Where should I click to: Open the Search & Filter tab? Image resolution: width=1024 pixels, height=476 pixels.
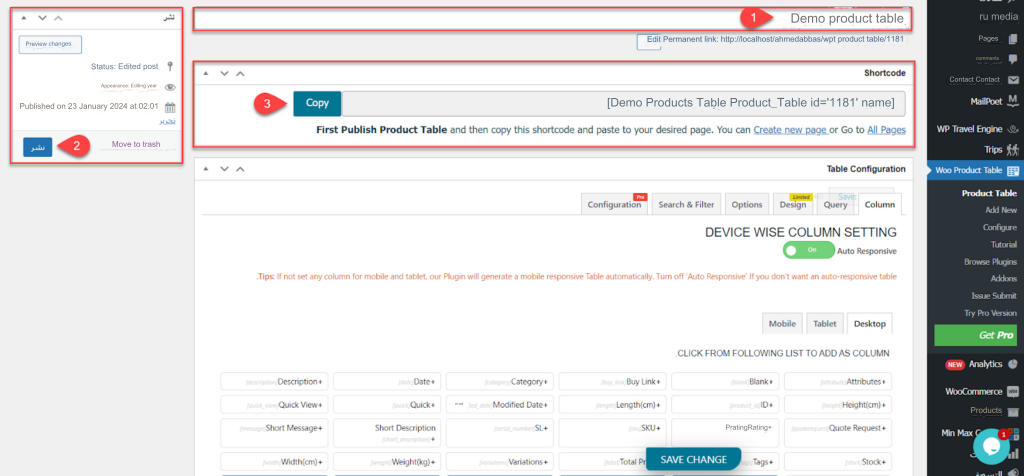[686, 204]
